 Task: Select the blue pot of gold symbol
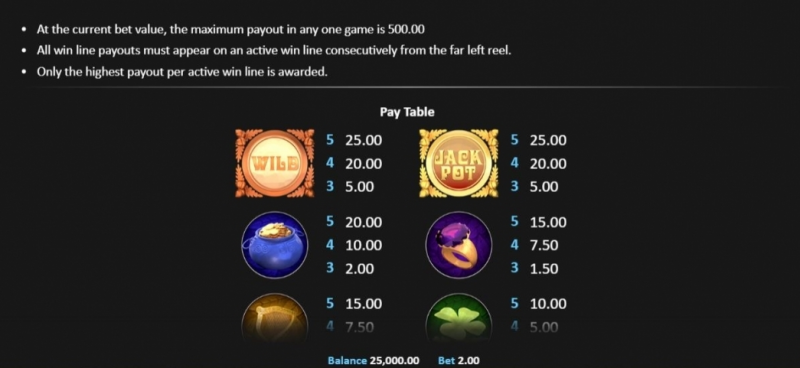[275, 245]
